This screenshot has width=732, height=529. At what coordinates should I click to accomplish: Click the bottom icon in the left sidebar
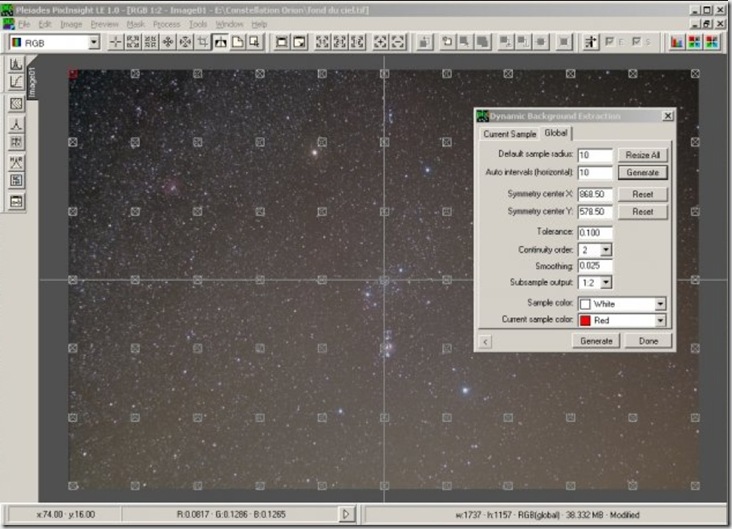coord(16,201)
